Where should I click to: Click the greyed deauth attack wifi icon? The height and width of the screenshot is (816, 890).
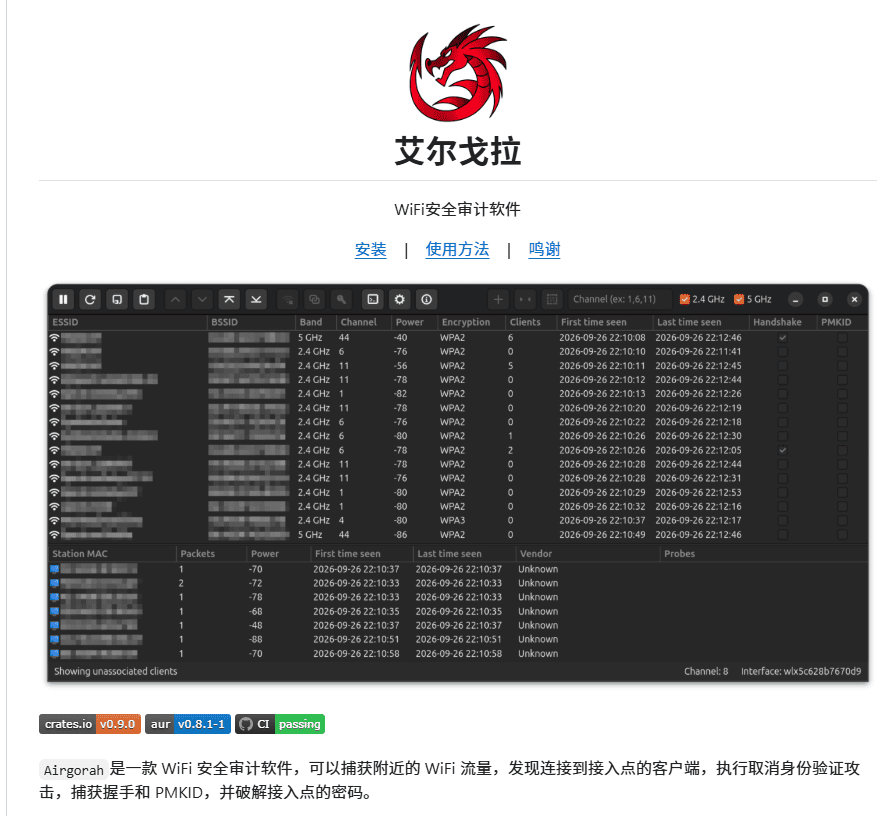pyautogui.click(x=288, y=299)
